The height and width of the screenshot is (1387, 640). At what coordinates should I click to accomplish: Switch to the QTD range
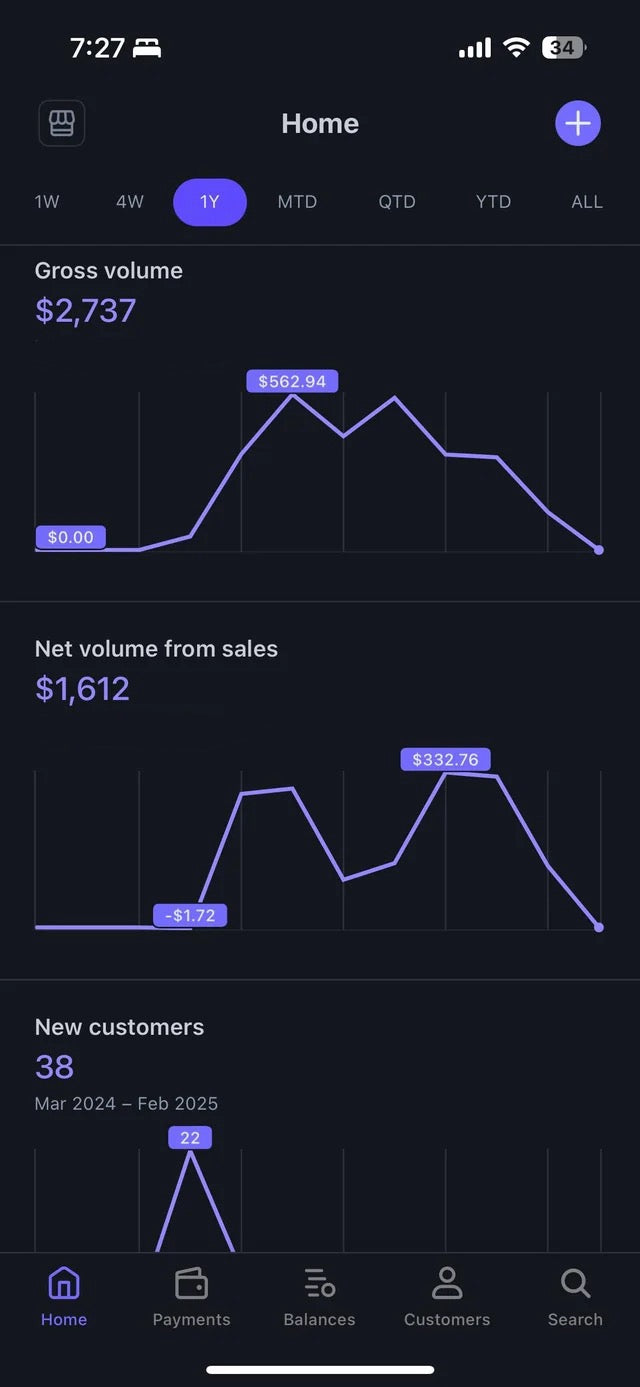(397, 202)
